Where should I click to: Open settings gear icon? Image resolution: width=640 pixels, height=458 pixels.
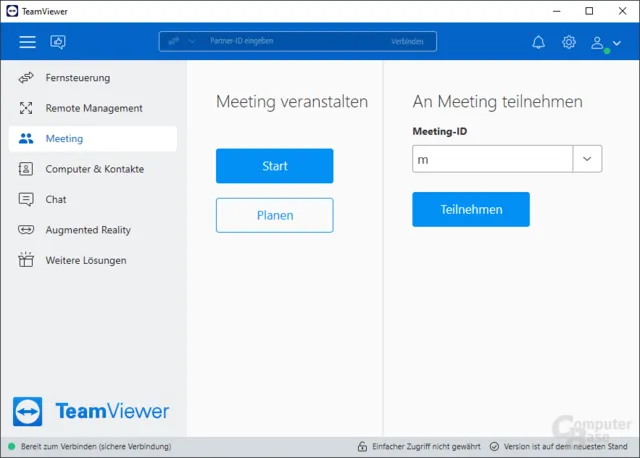click(x=569, y=42)
